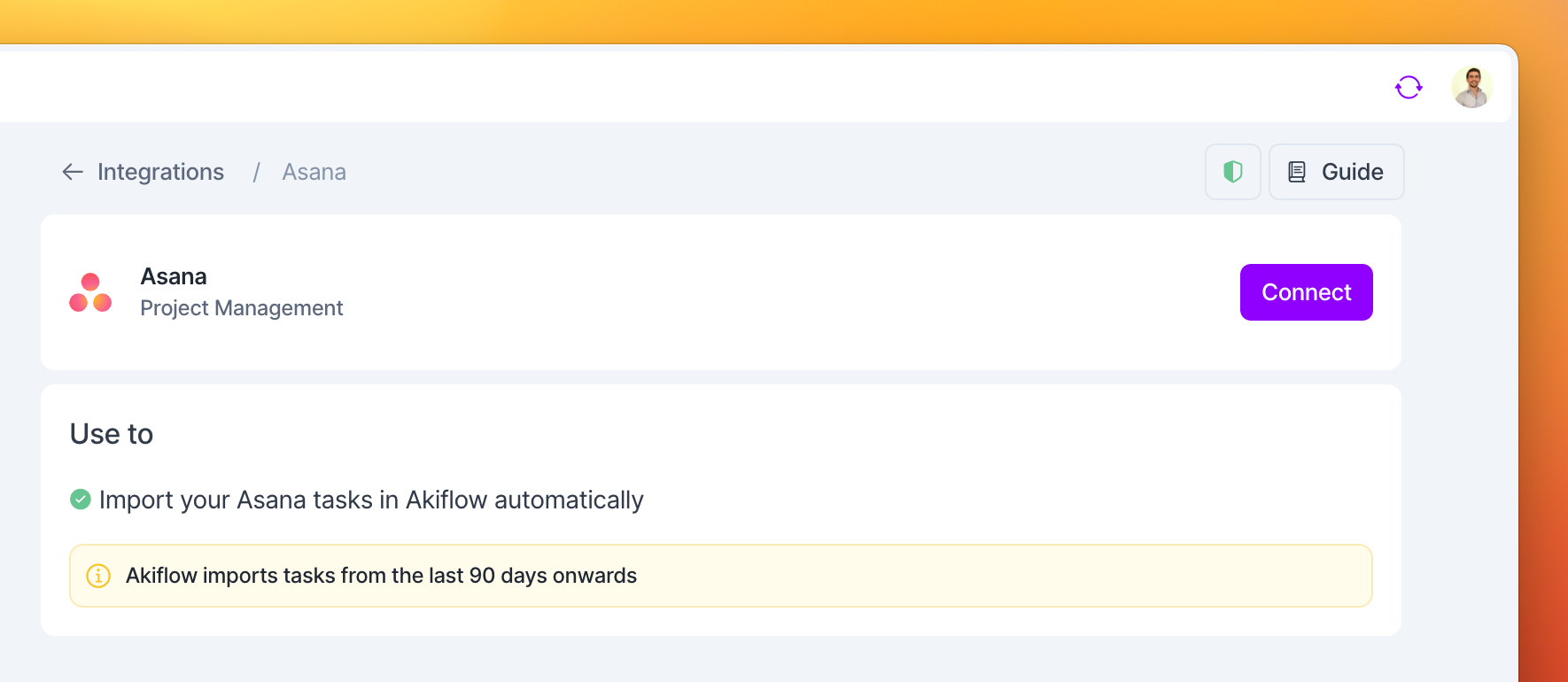
Task: Click the Asana three-dot logo
Action: point(90,292)
